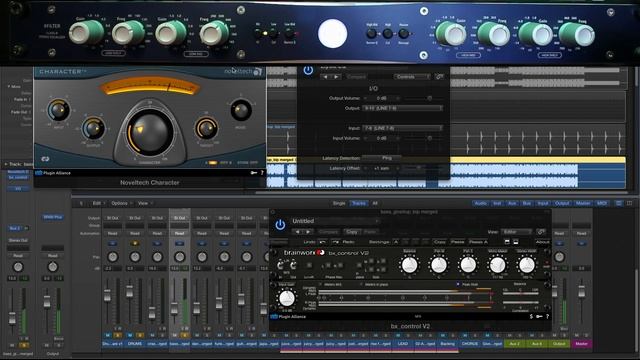640x360 pixels.
Task: Expand the Track disclosure triangle in the inspector
Action: pyautogui.click(x=6, y=164)
